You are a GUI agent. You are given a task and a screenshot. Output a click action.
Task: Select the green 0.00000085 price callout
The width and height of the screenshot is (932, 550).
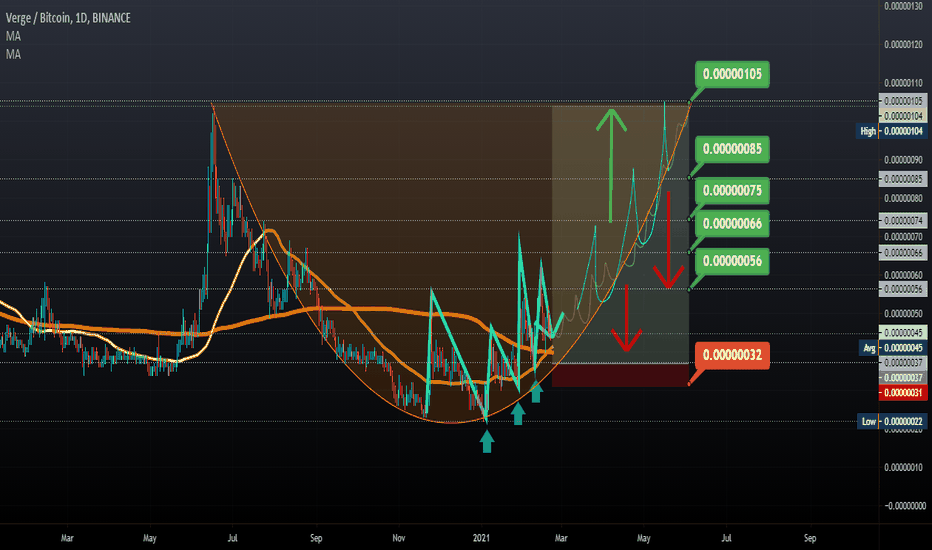point(732,149)
